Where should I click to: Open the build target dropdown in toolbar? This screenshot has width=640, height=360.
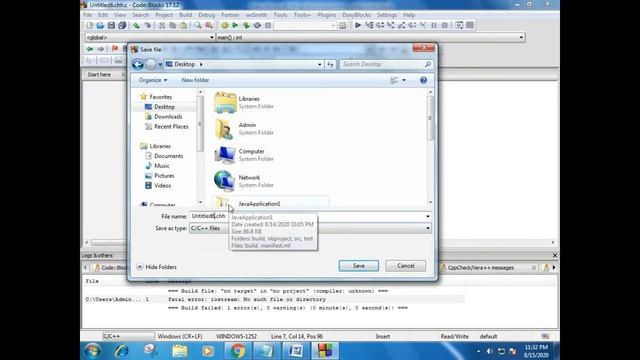coord(333,25)
